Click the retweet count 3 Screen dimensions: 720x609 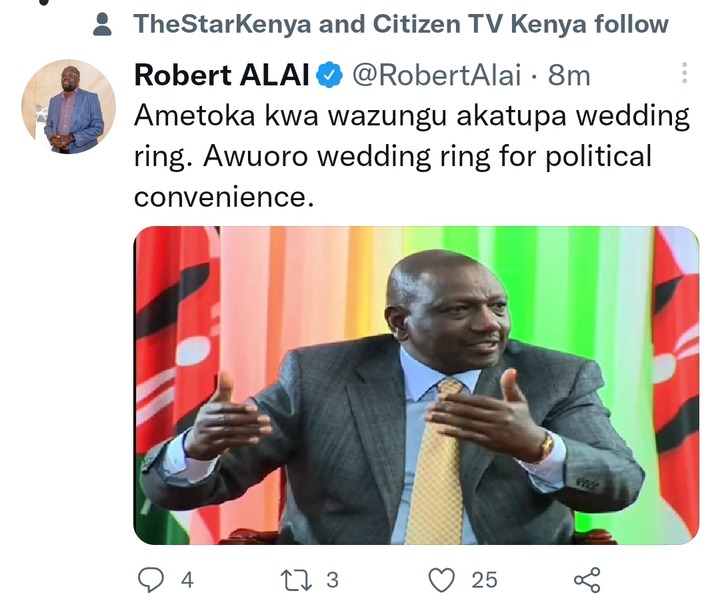332,580
